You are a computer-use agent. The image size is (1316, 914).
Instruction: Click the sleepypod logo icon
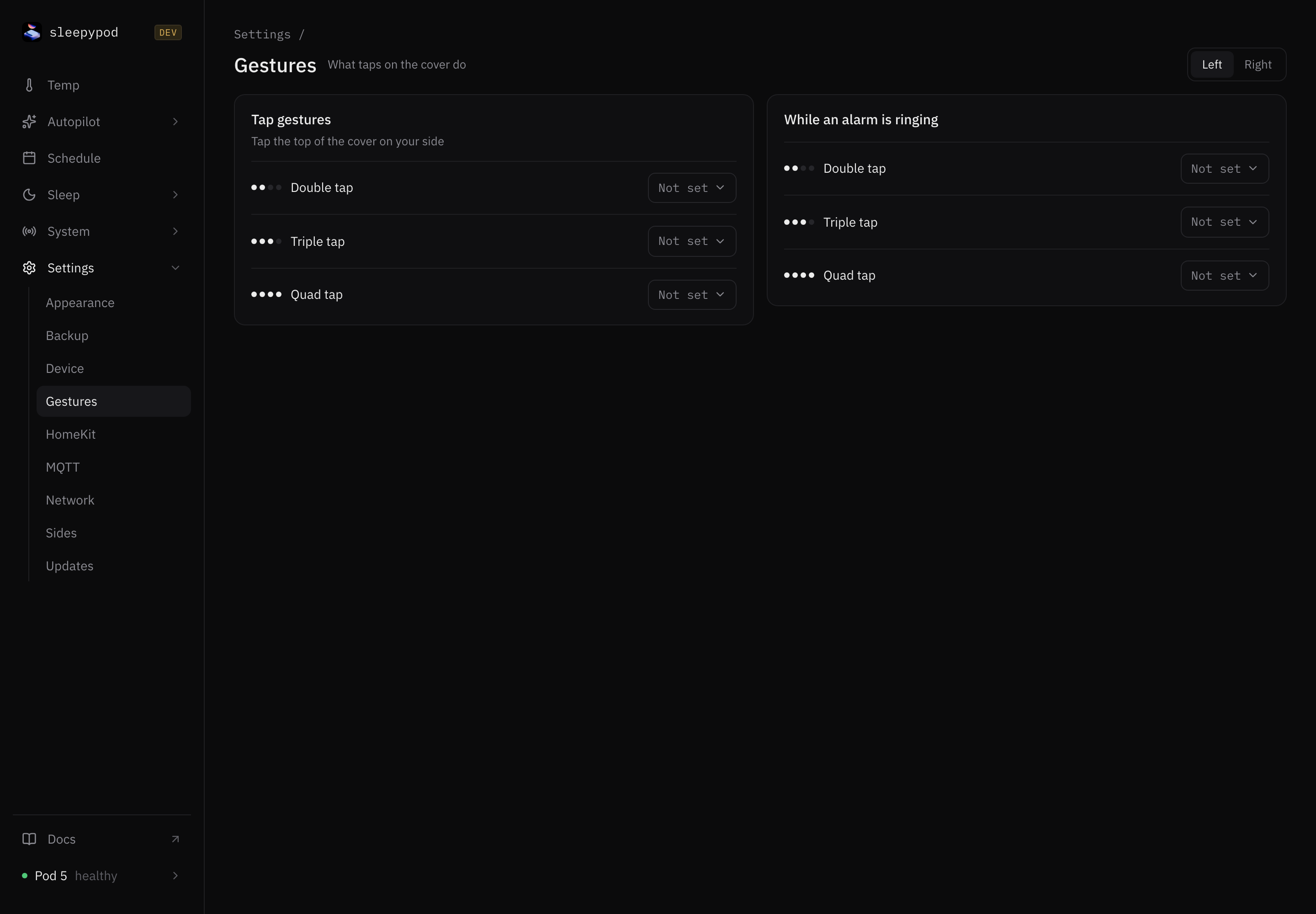tap(32, 32)
